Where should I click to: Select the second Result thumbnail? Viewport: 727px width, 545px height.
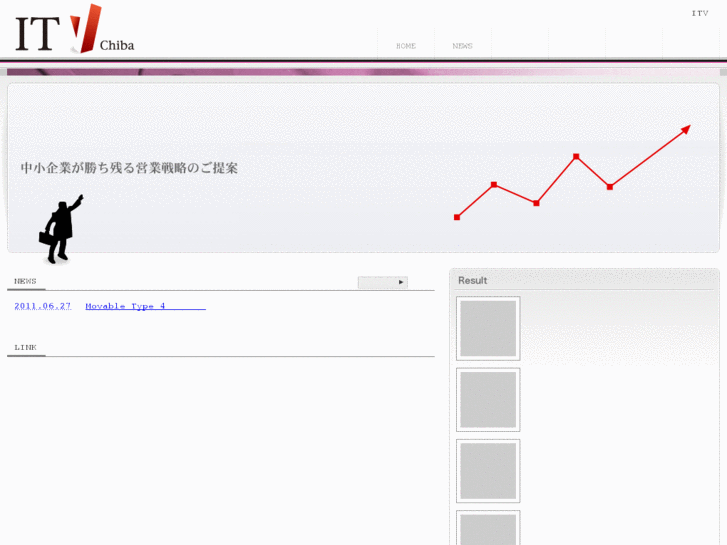pyautogui.click(x=488, y=400)
